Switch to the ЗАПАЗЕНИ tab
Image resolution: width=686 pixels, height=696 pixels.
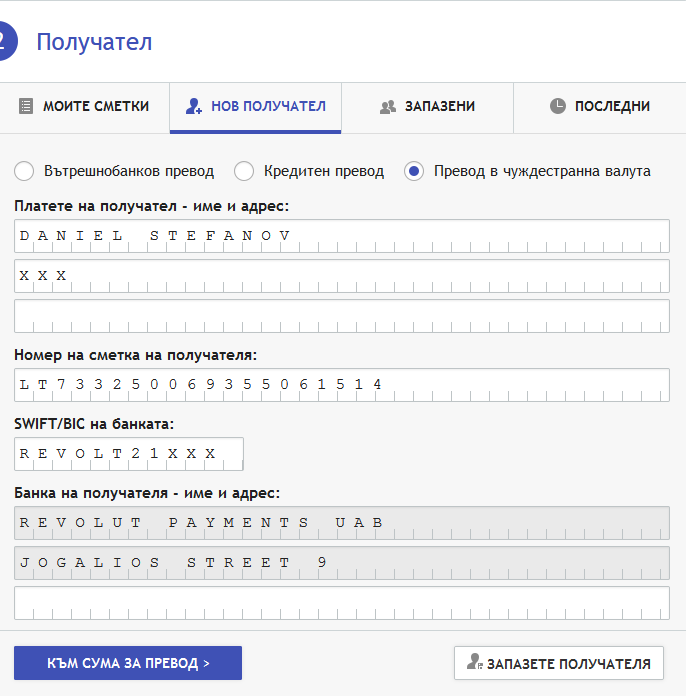428,107
